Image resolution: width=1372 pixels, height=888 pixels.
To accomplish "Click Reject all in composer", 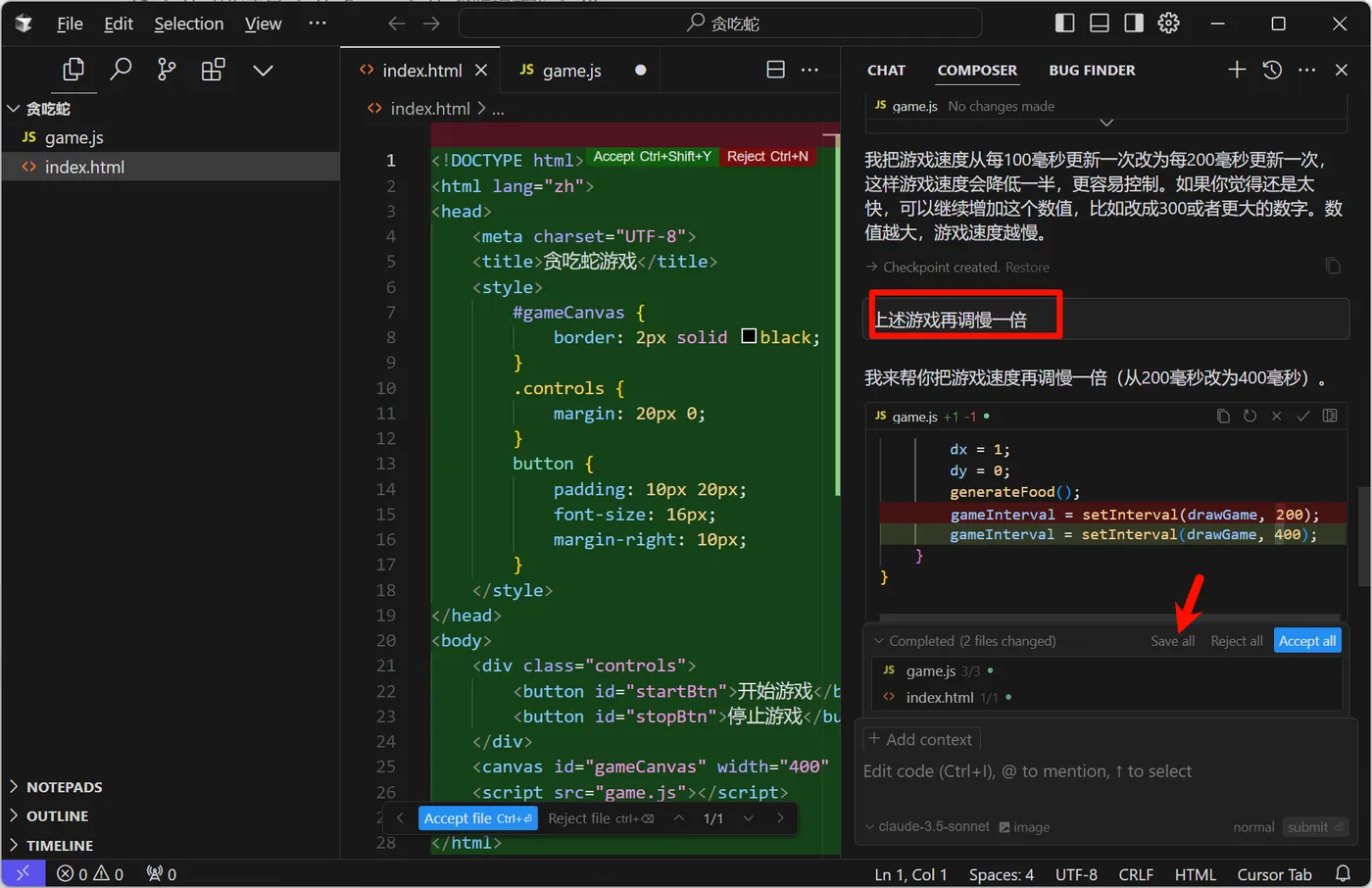I will pos(1236,640).
